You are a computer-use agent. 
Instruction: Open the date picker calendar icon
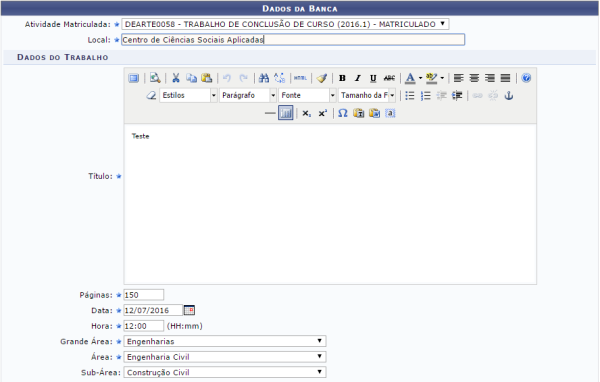[189, 310]
